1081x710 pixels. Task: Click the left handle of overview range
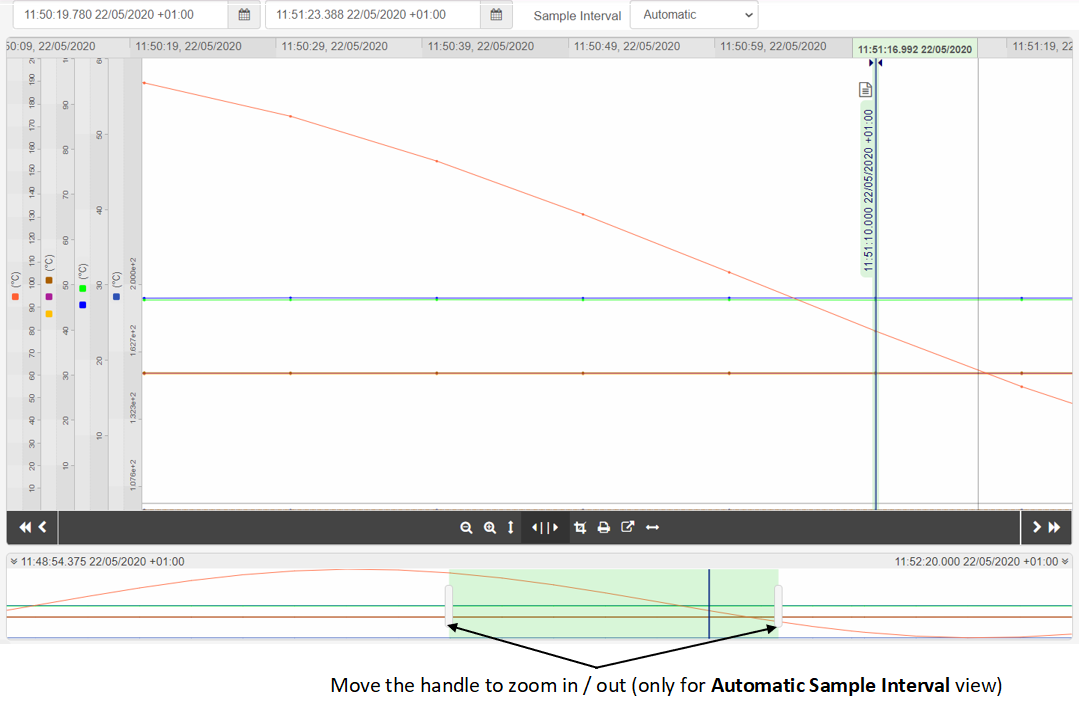tap(450, 605)
